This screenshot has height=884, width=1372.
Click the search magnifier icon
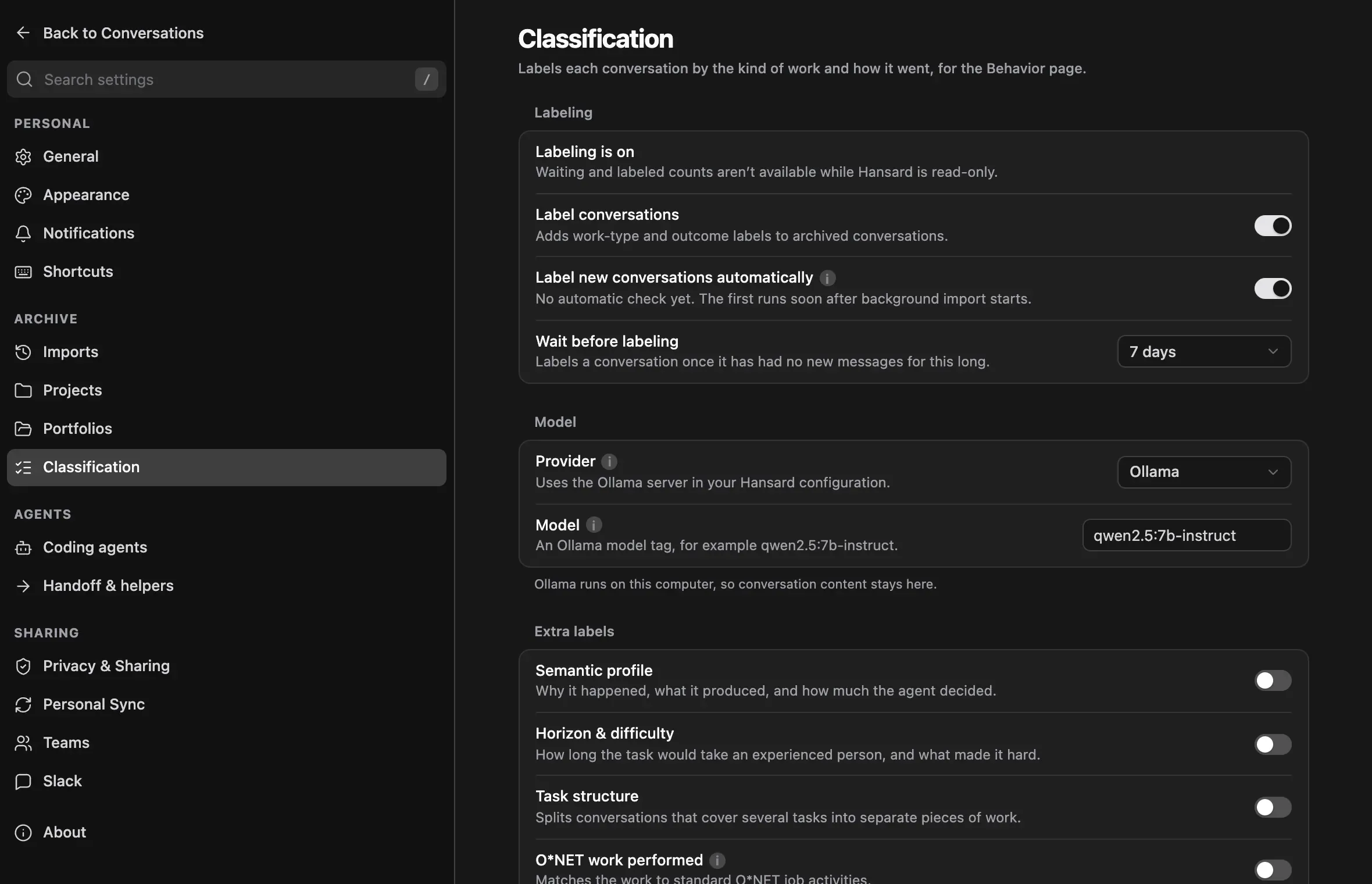click(x=24, y=79)
